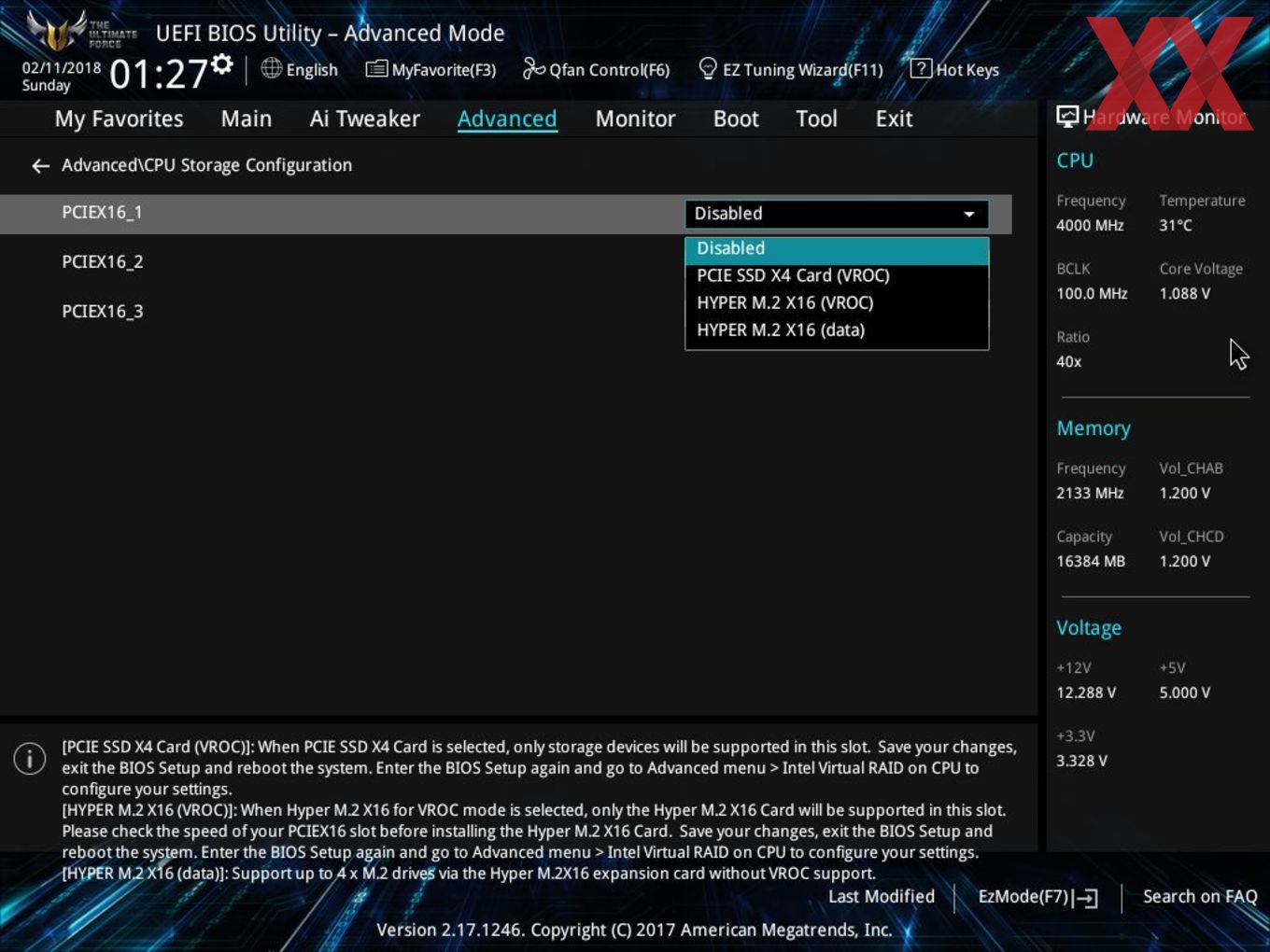Switch to Main tab

[x=247, y=119]
